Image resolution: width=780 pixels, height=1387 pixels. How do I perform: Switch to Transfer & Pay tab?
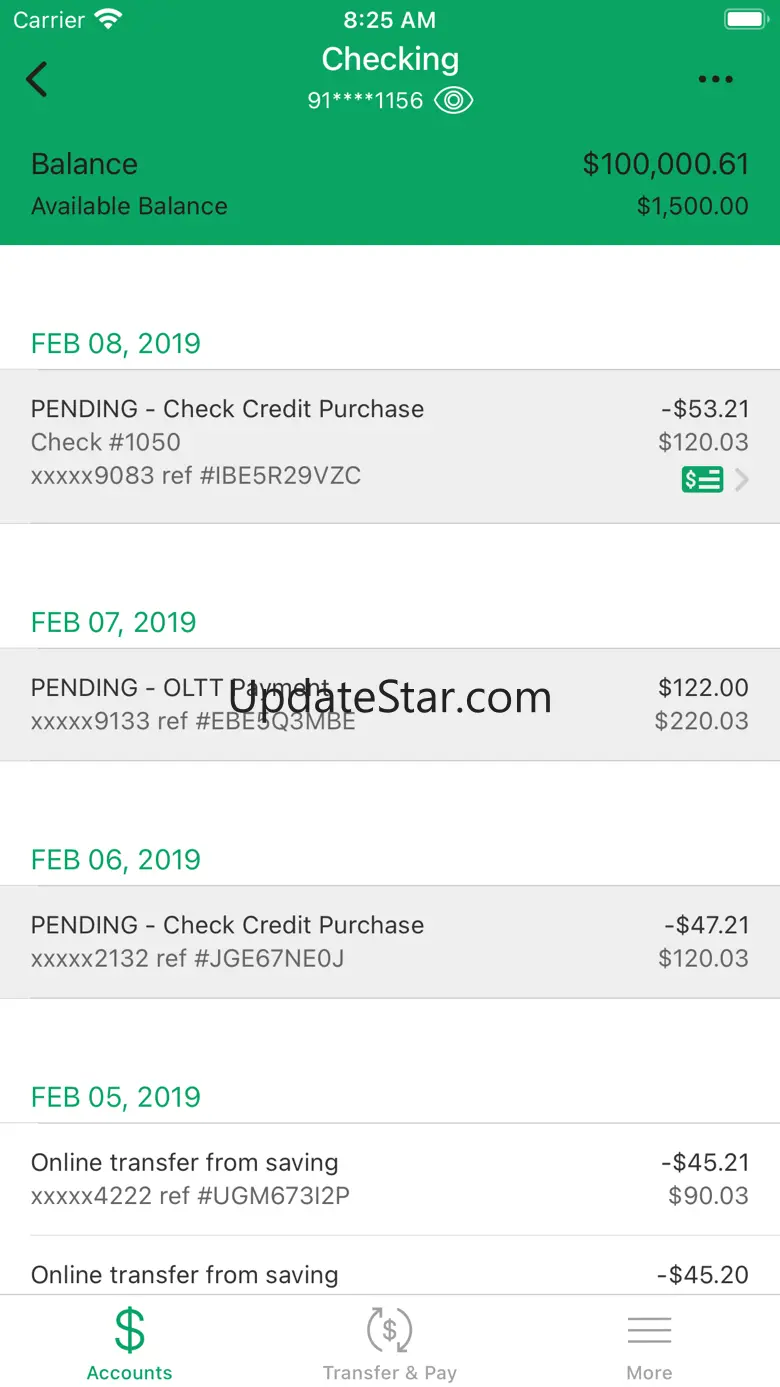click(390, 1342)
